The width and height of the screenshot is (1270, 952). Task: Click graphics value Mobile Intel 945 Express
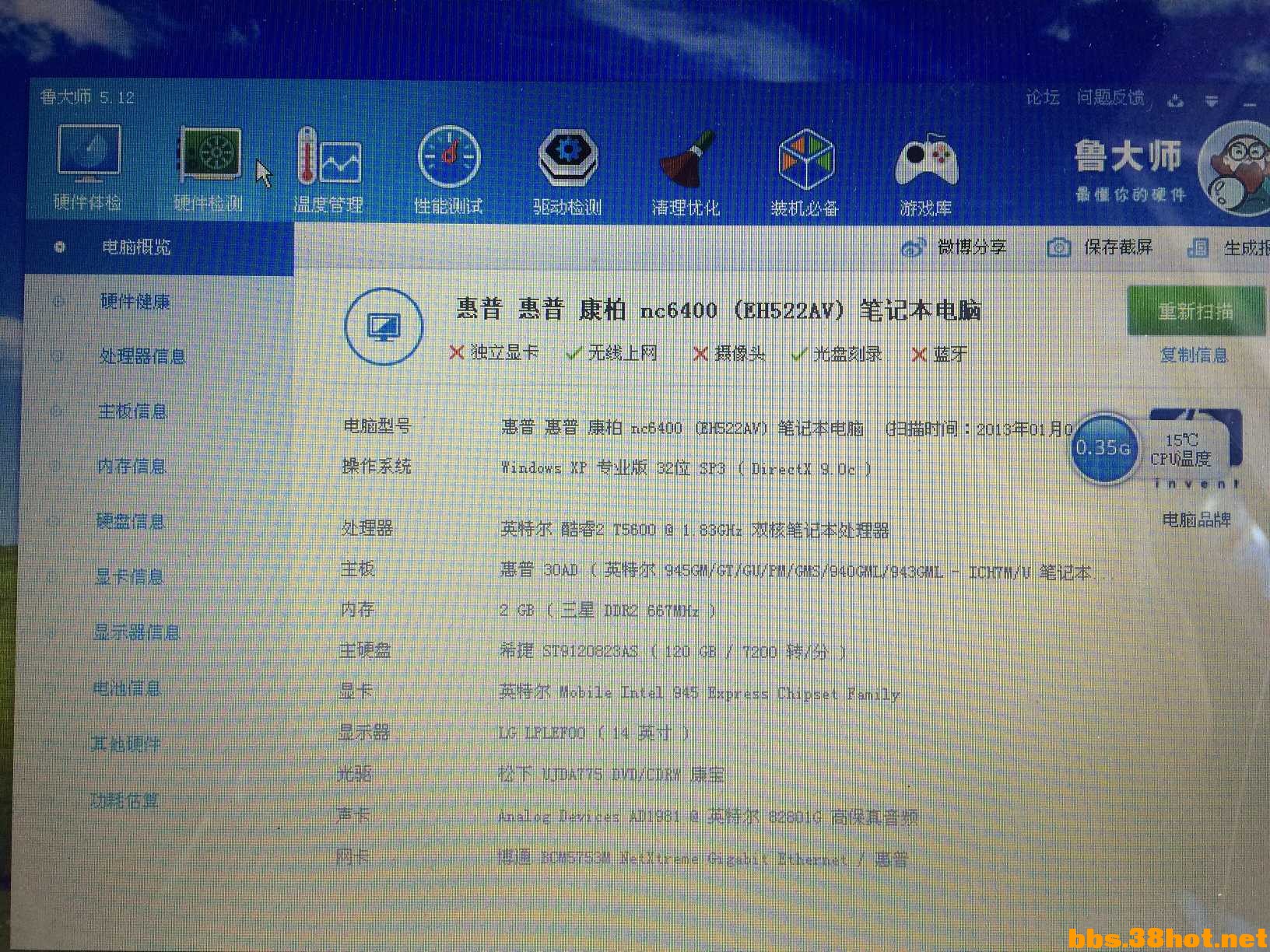[699, 692]
